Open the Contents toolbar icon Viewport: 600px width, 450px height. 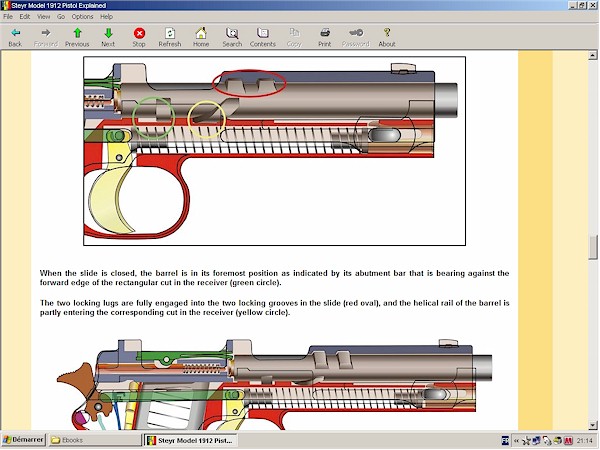263,33
